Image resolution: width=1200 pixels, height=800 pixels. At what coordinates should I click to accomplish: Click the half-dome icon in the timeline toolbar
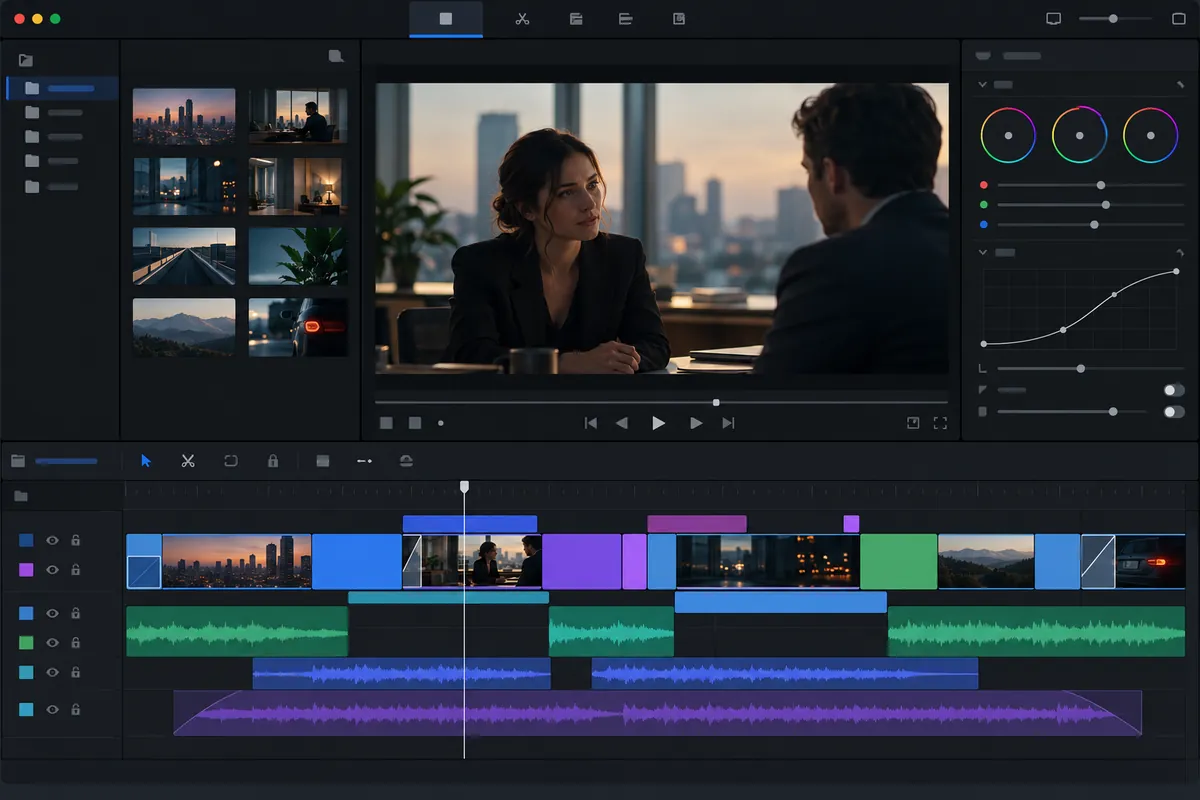pyautogui.click(x=405, y=461)
